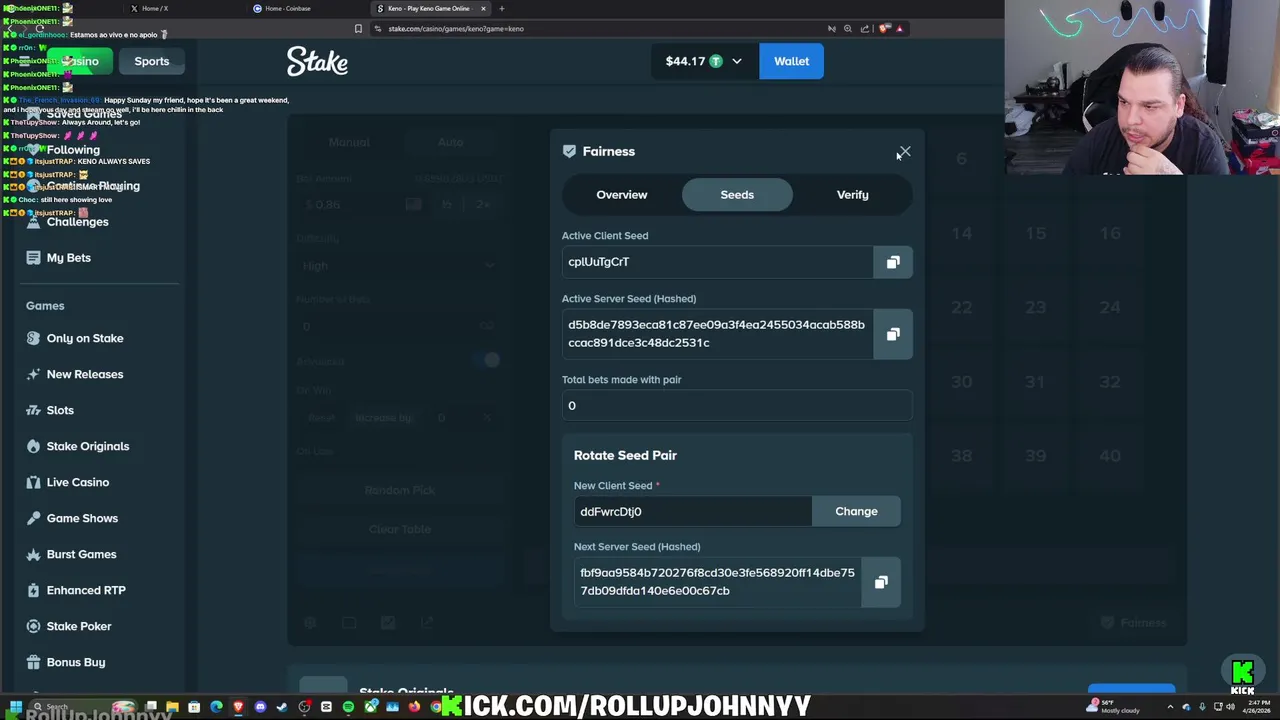
Task: Click the New Releases rocket icon
Action: coord(33,374)
